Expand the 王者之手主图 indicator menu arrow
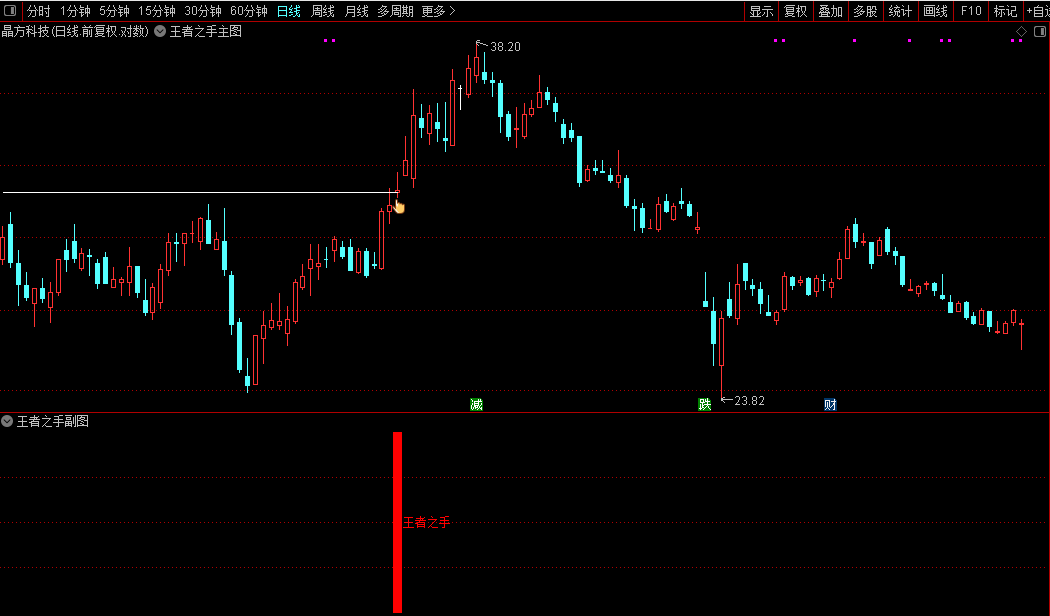Image resolution: width=1050 pixels, height=616 pixels. 160,31
